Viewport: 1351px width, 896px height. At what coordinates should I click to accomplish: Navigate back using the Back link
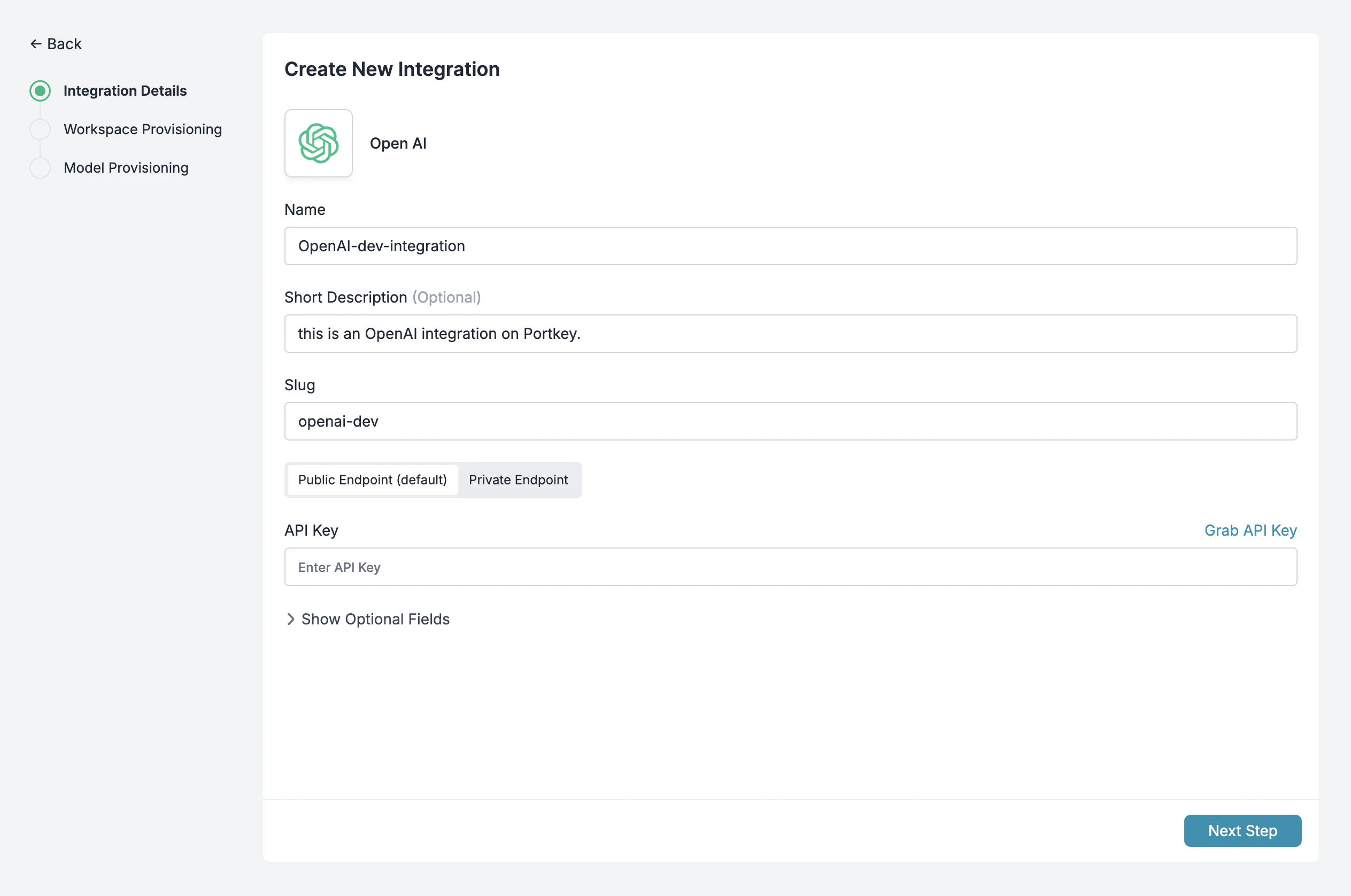(56, 43)
